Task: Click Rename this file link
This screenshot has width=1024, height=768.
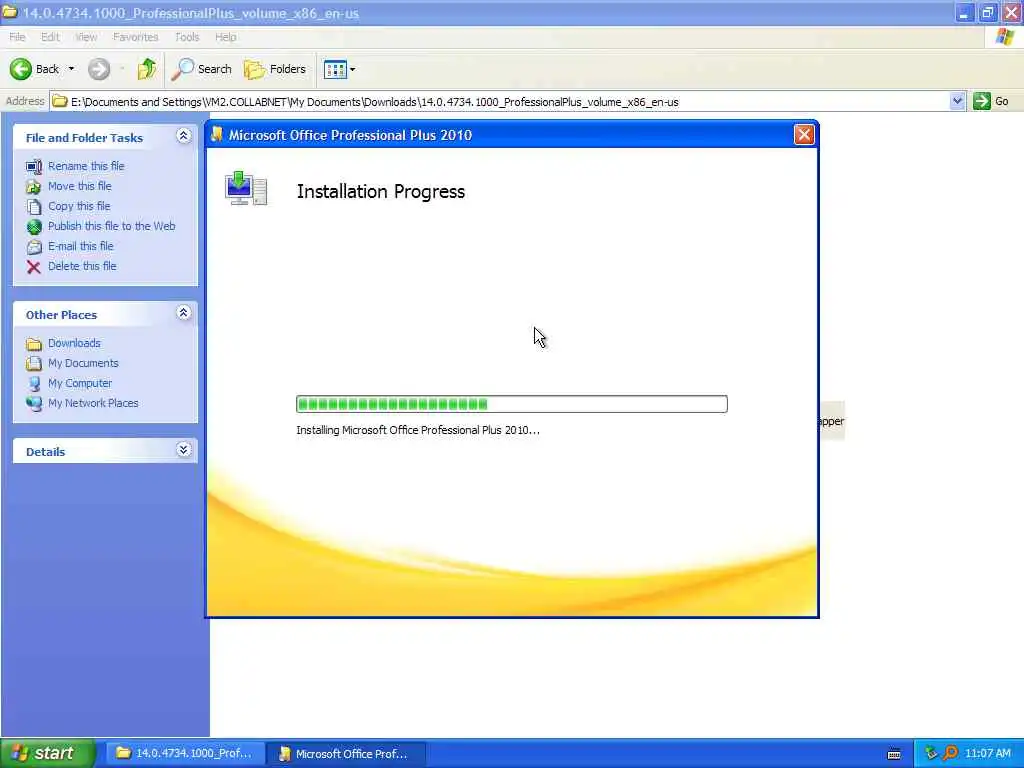Action: [x=86, y=166]
